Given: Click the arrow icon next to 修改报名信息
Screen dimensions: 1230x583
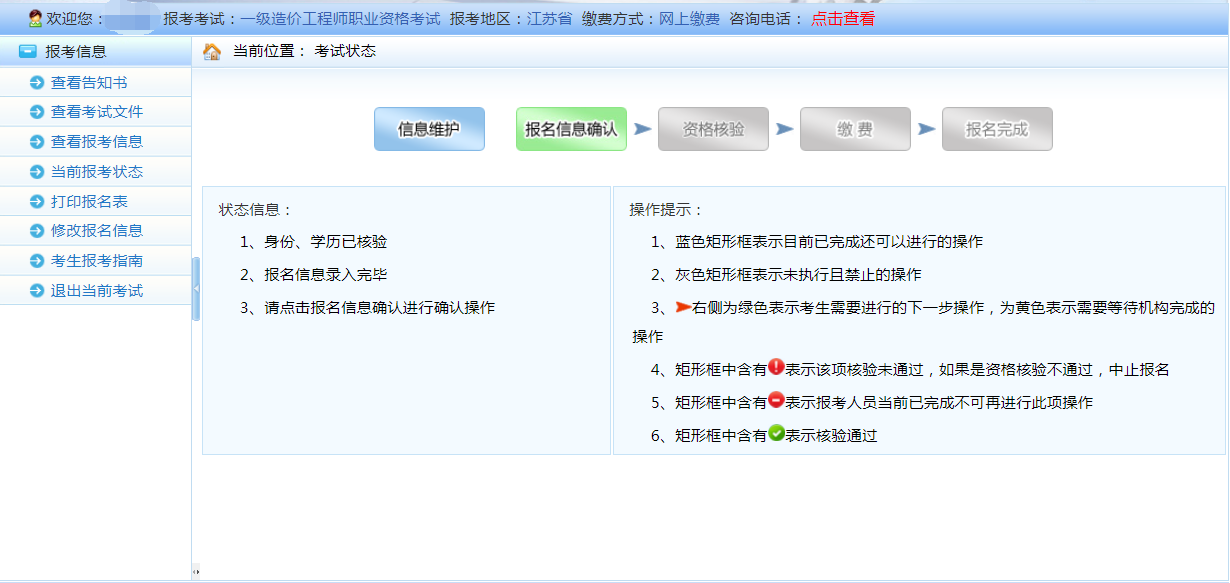Looking at the screenshot, I should coord(37,231).
